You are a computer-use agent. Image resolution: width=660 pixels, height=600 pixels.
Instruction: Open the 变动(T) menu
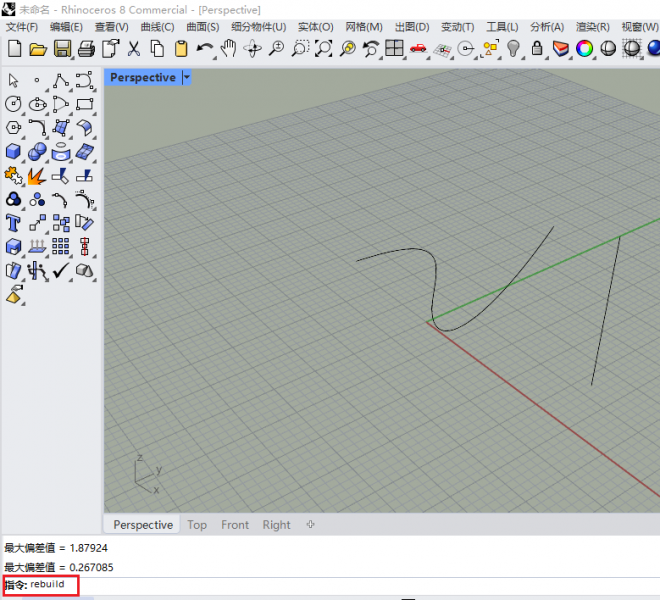[x=458, y=27]
